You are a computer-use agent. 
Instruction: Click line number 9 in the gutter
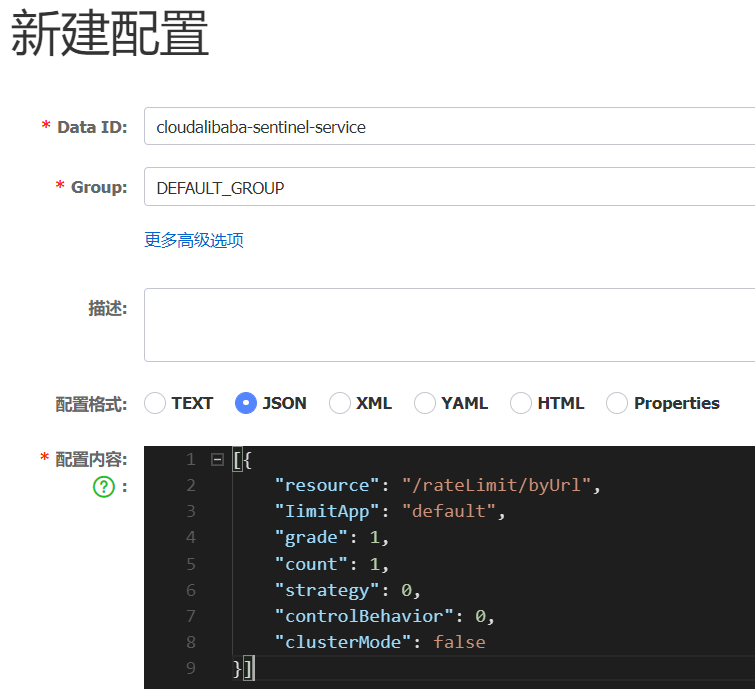click(x=191, y=668)
